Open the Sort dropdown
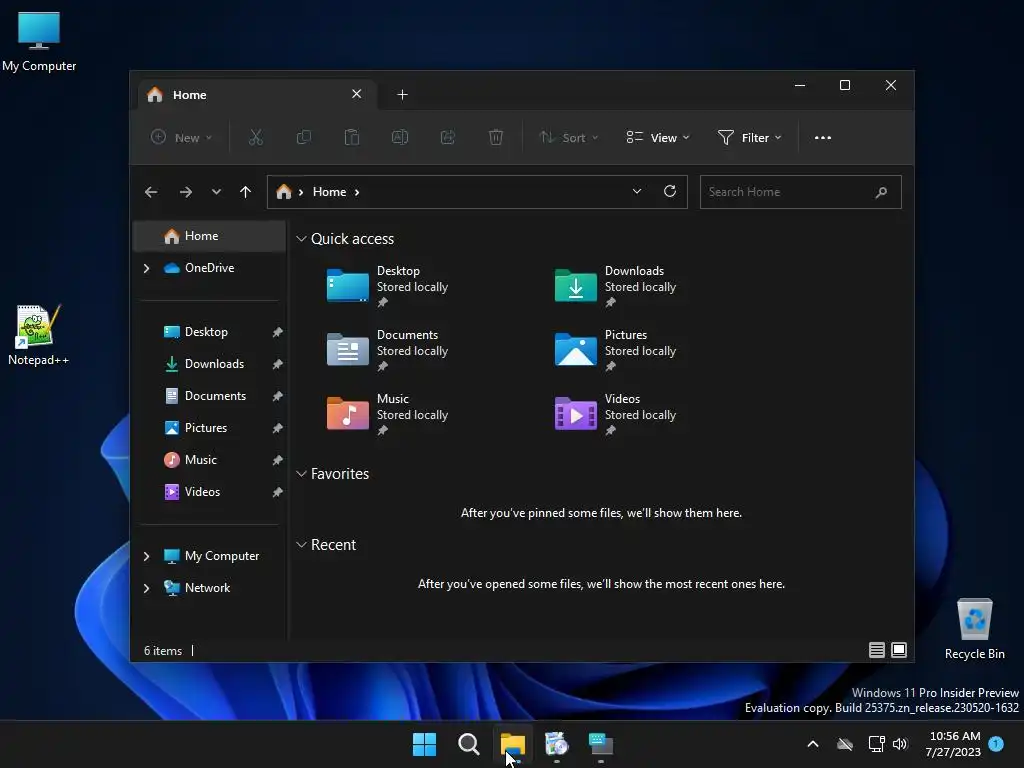Screen dimensions: 1024x768 (568, 137)
